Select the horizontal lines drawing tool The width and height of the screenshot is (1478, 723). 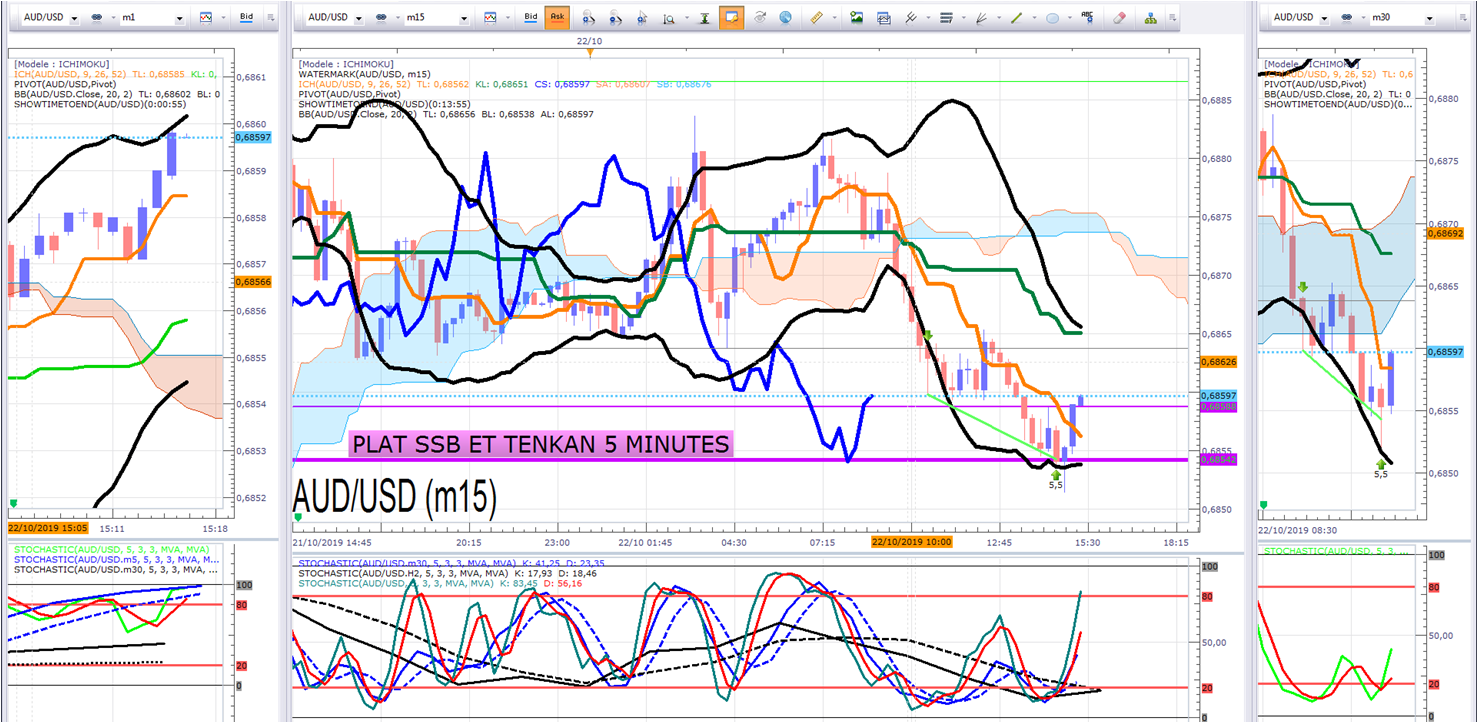click(946, 18)
